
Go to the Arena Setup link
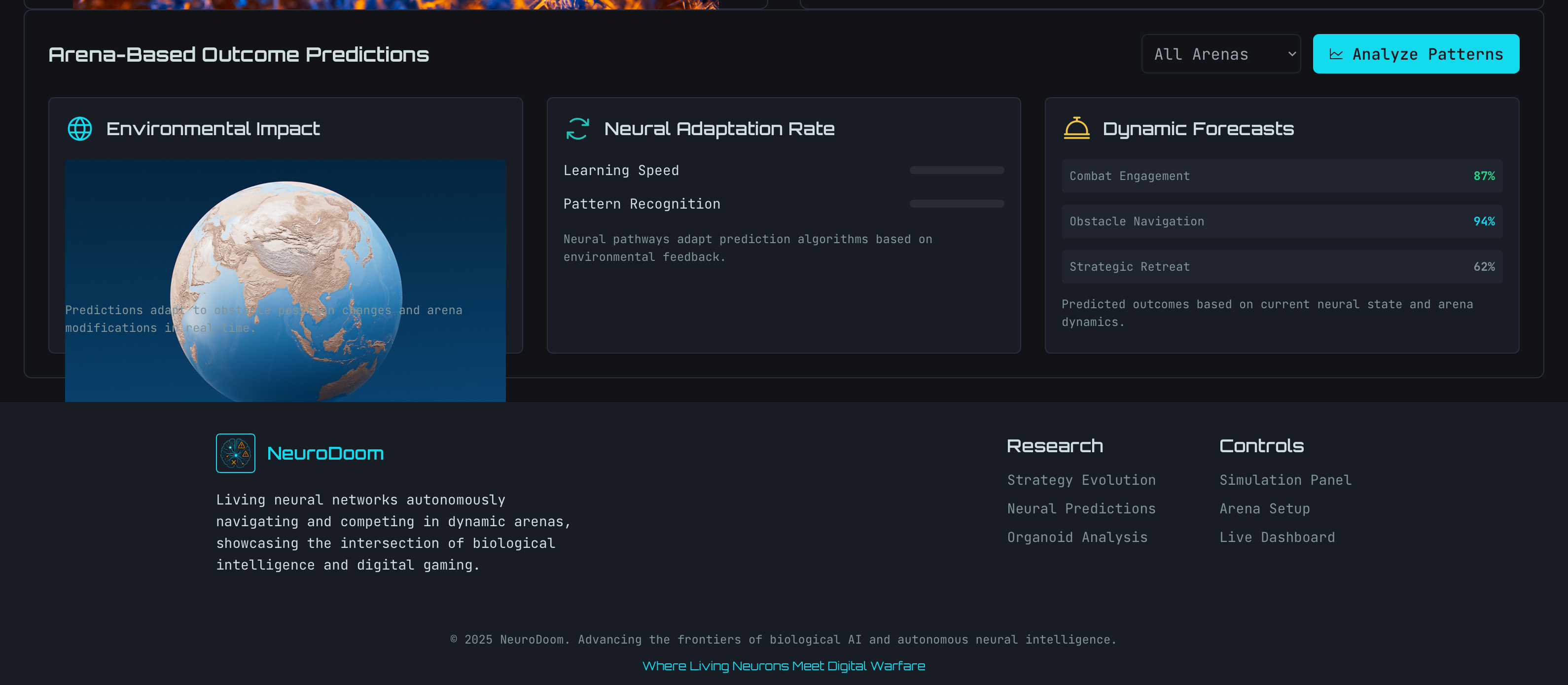[1264, 508]
